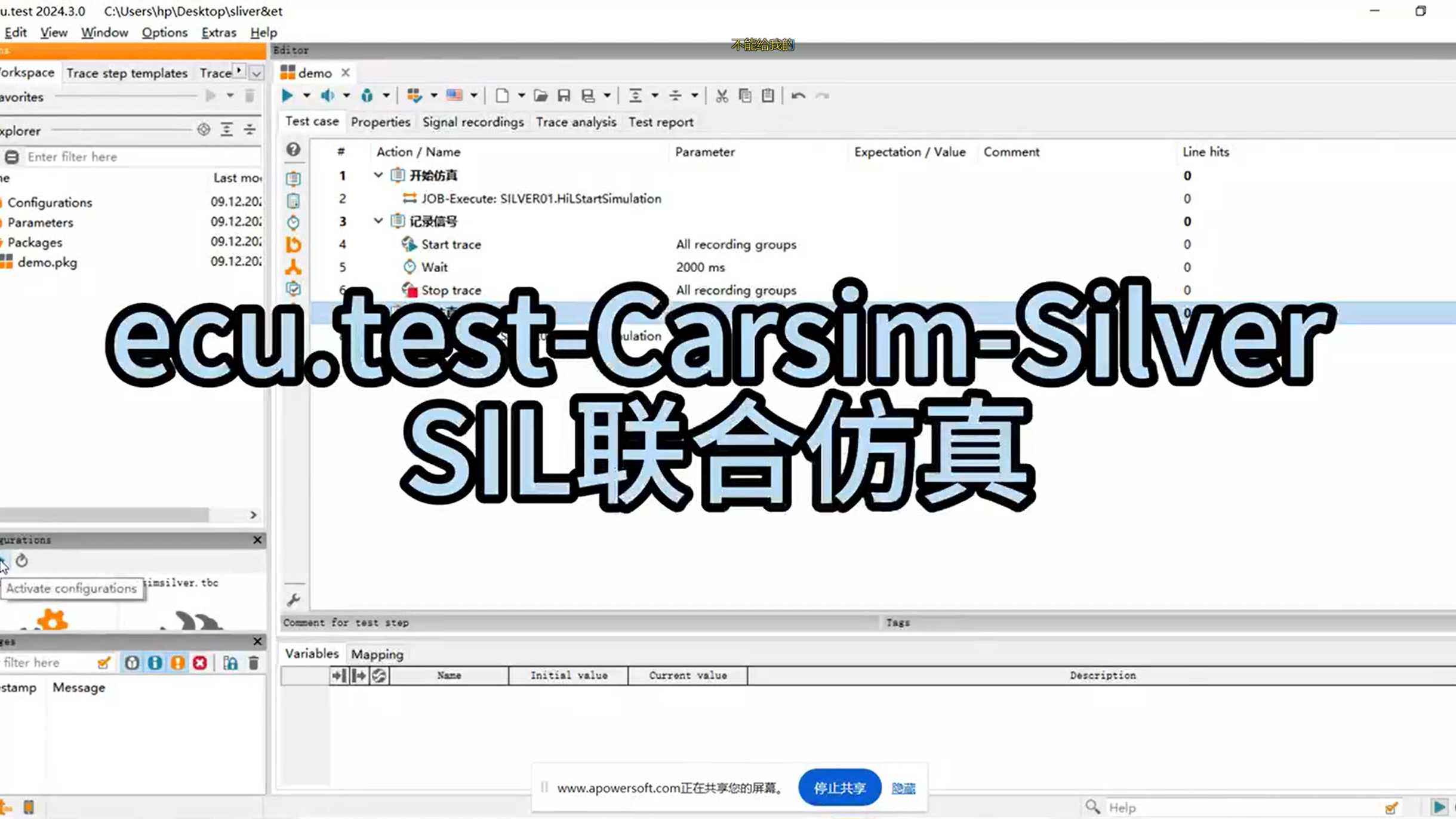
Task: Switch to the Properties tab
Action: [380, 122]
